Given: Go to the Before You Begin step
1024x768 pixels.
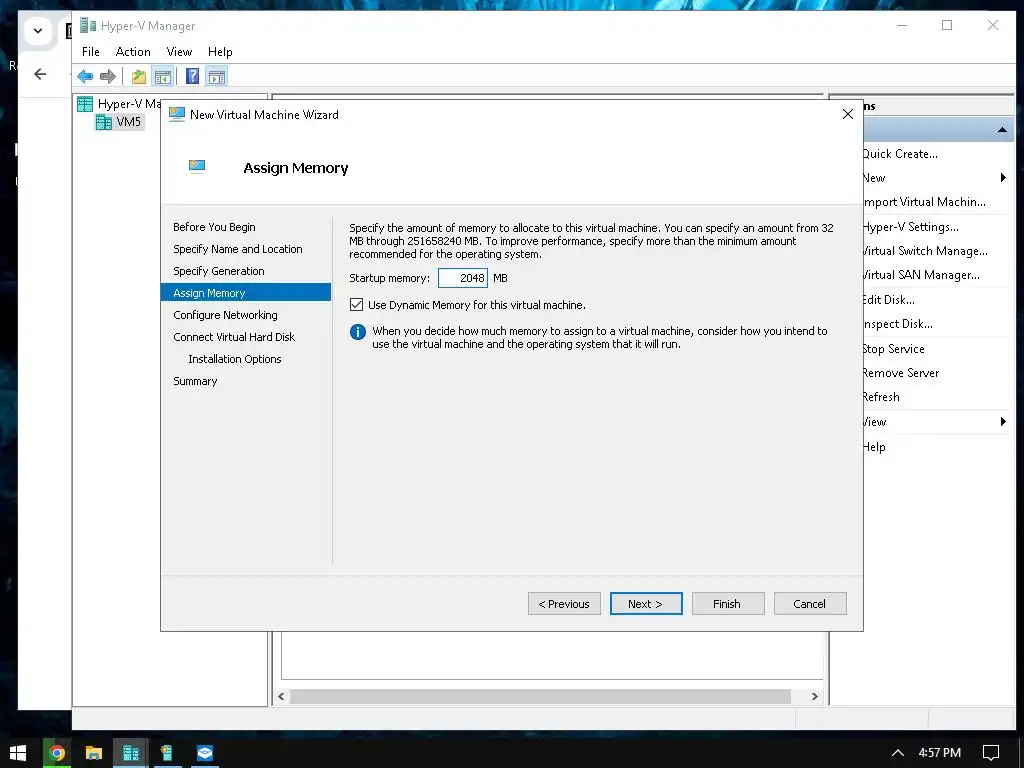Looking at the screenshot, I should pos(214,227).
